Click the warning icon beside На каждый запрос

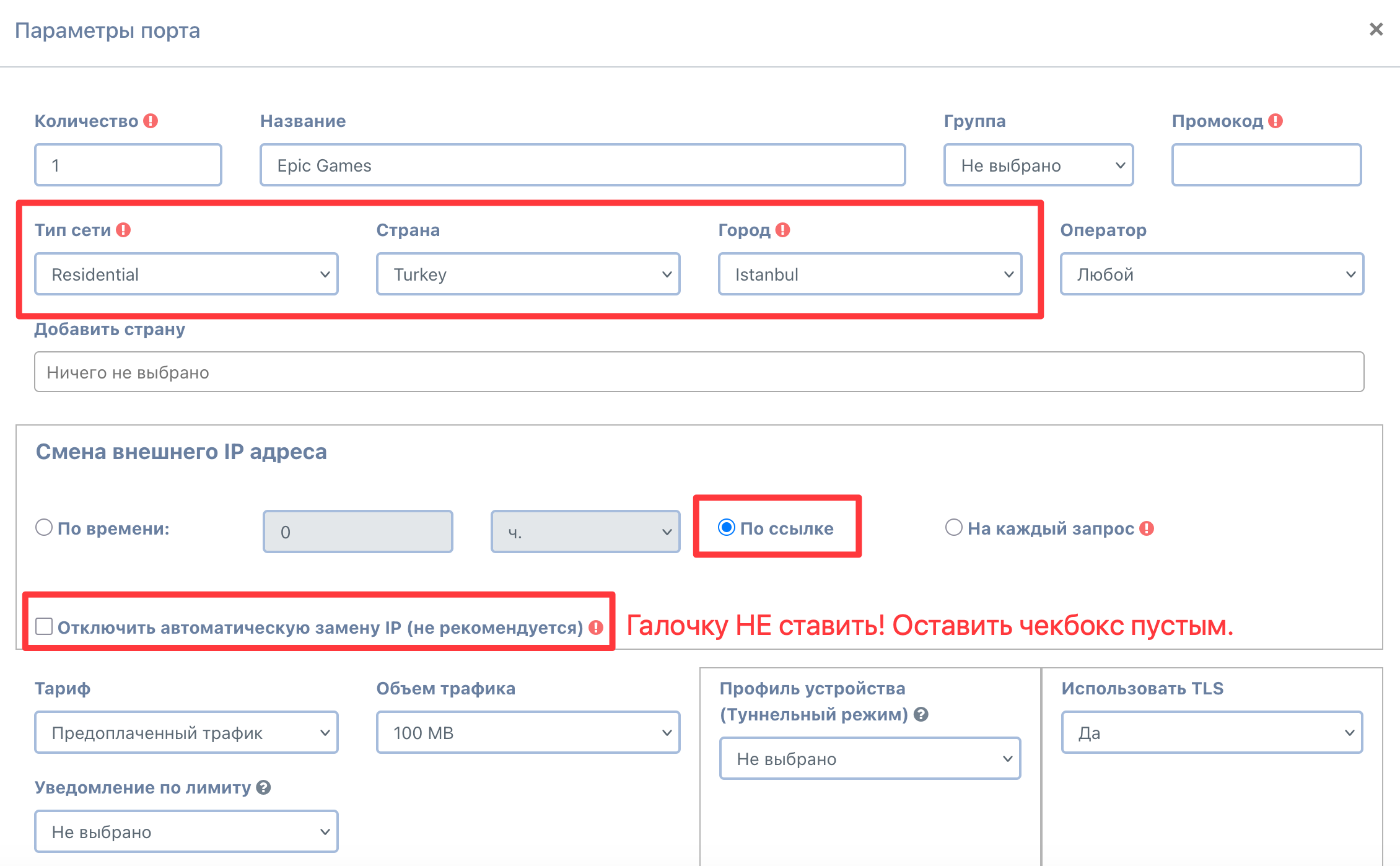coord(1147,528)
